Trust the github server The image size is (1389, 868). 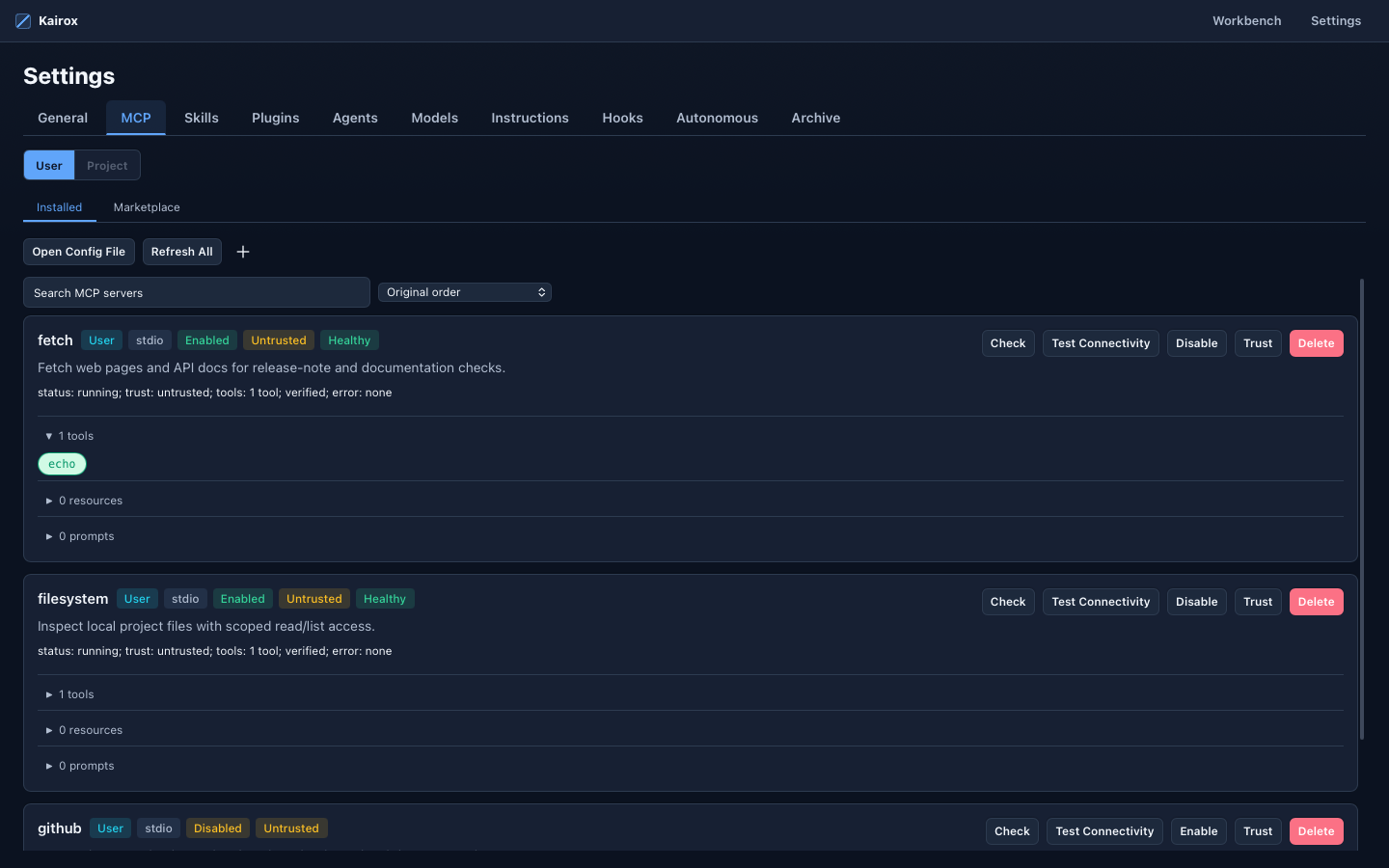tap(1258, 831)
